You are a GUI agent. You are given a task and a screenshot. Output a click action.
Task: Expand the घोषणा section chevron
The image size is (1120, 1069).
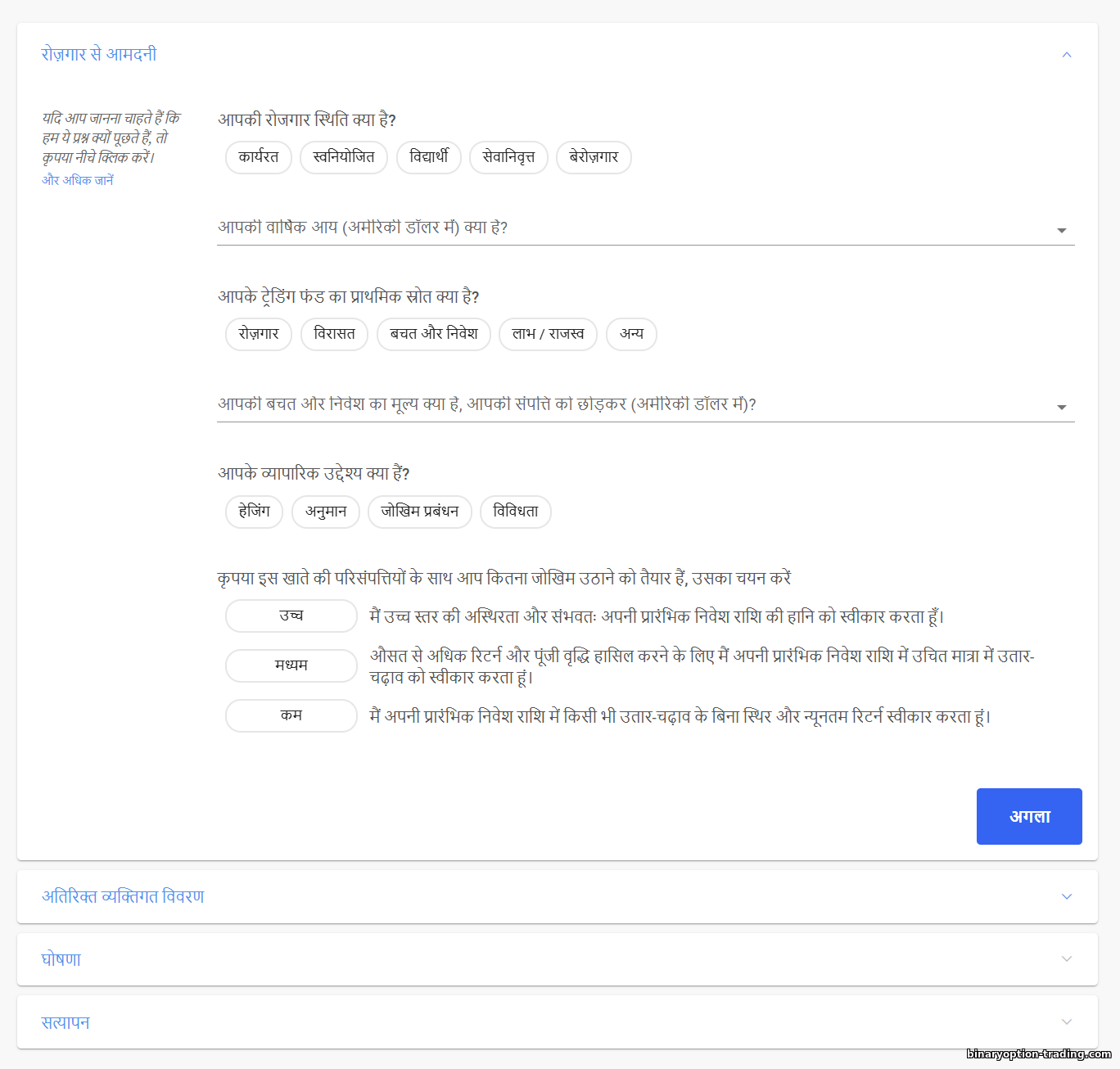pos(1066,959)
